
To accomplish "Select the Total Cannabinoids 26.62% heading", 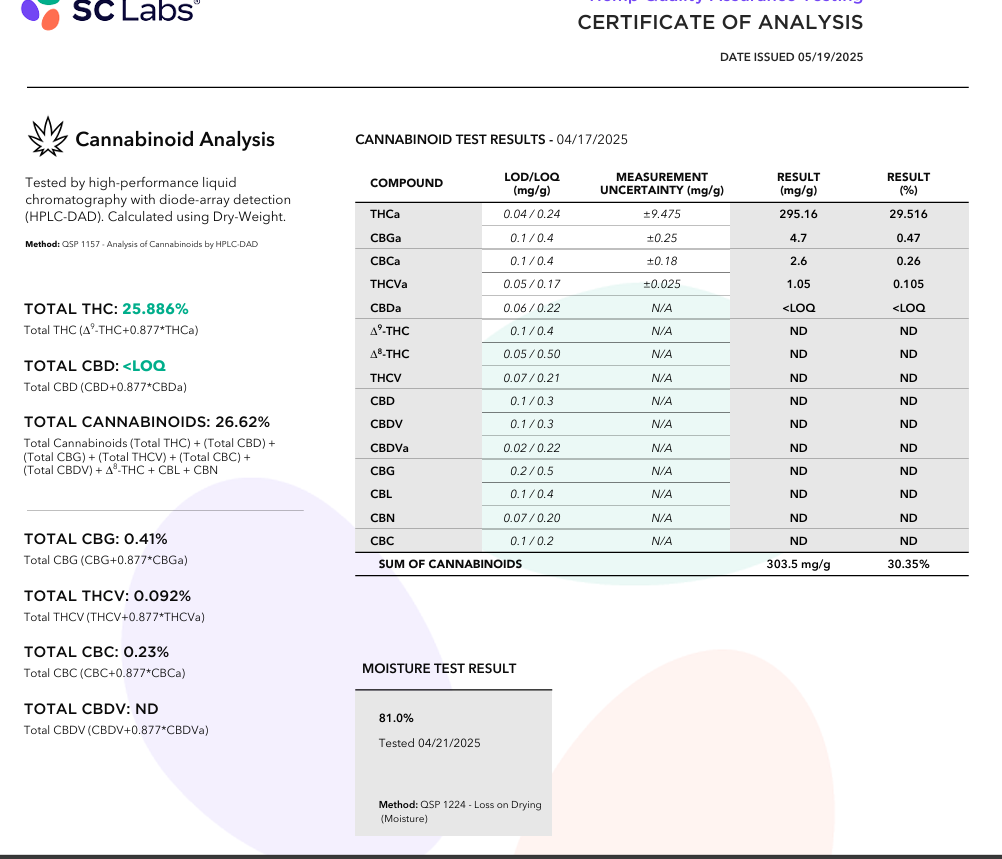I will tap(147, 422).
